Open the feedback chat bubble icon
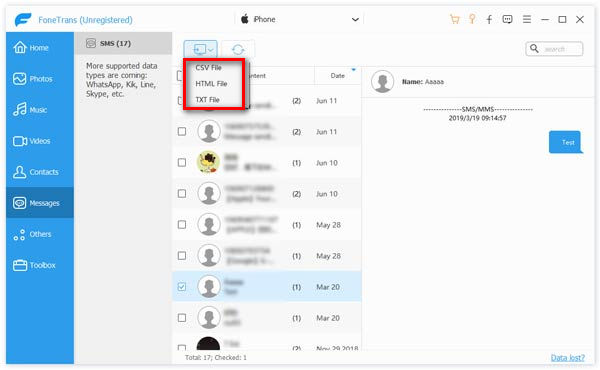The height and width of the screenshot is (370, 600). point(507,19)
